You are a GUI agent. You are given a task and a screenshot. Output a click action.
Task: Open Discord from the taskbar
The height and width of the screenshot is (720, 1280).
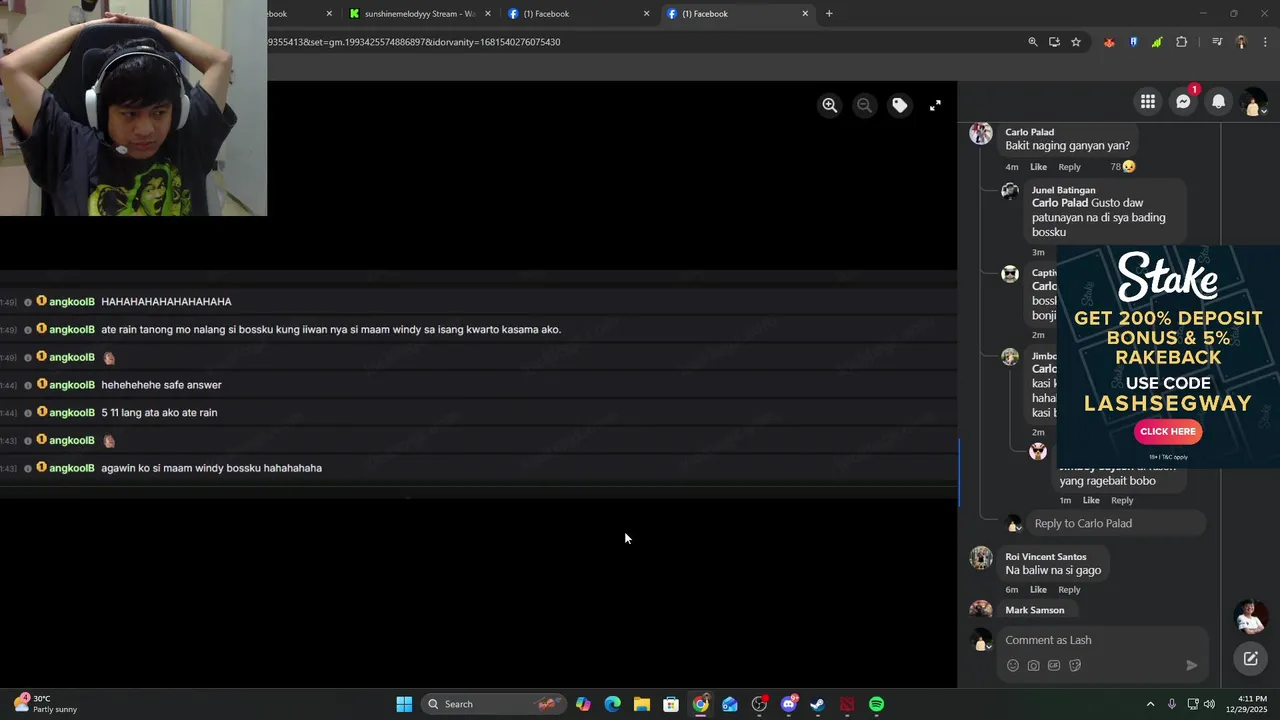pos(789,704)
